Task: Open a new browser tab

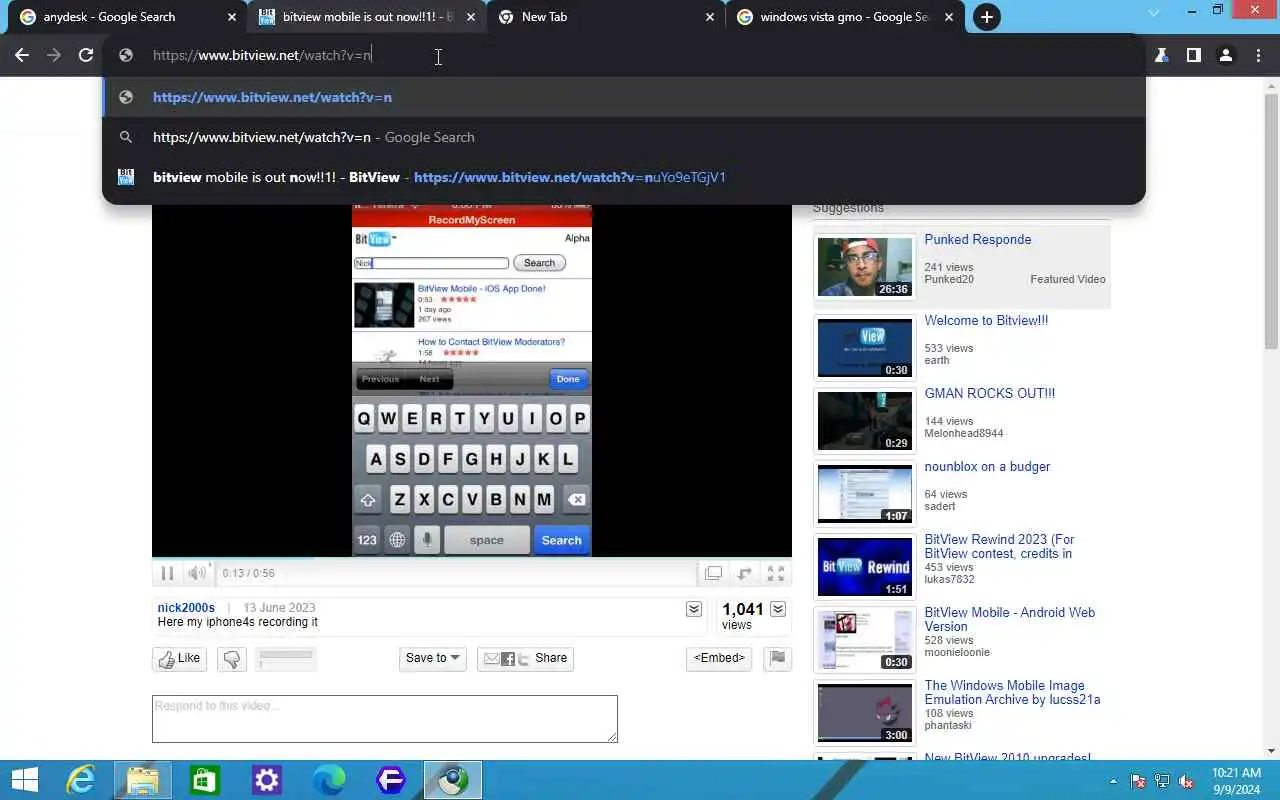Action: [986, 17]
